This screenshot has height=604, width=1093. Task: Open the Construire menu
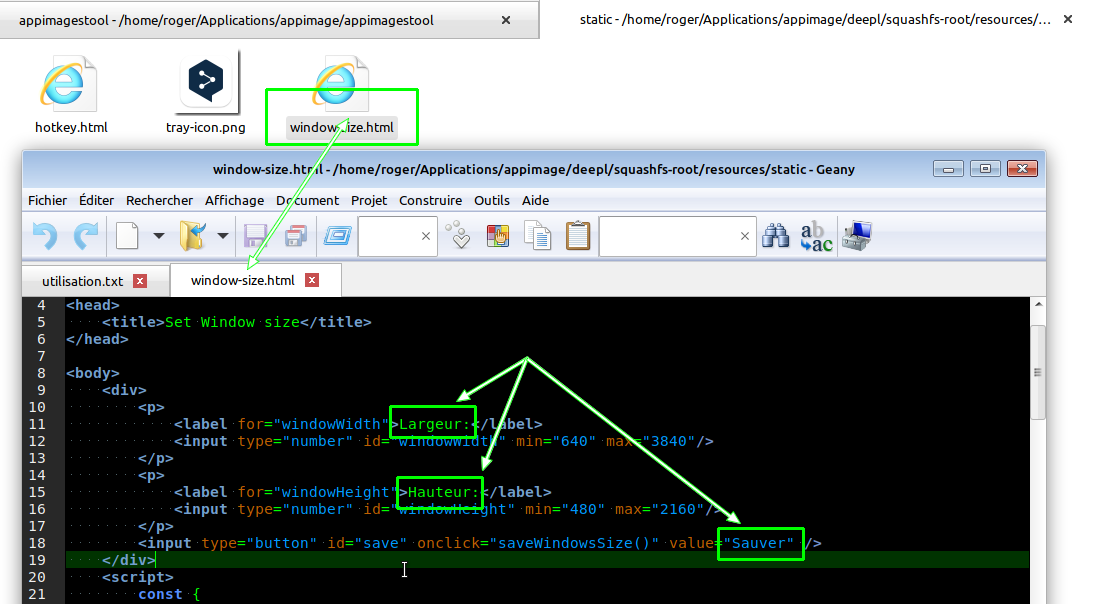click(x=430, y=200)
